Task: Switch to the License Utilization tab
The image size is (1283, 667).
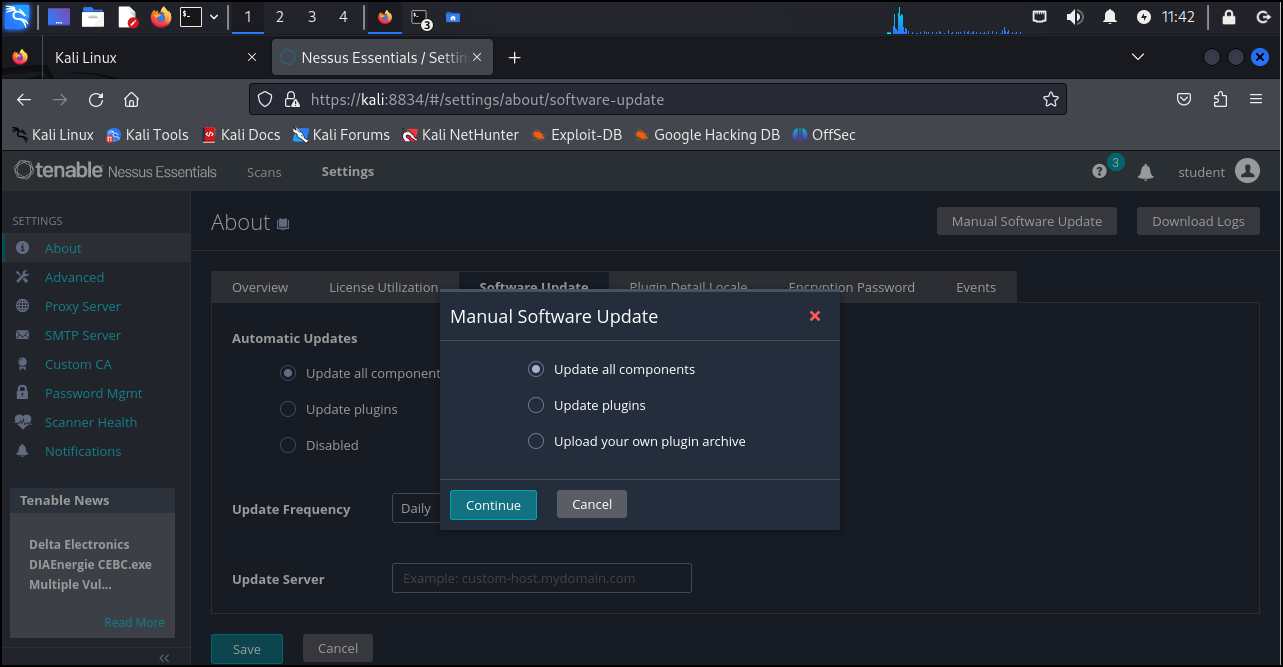Action: pos(384,287)
